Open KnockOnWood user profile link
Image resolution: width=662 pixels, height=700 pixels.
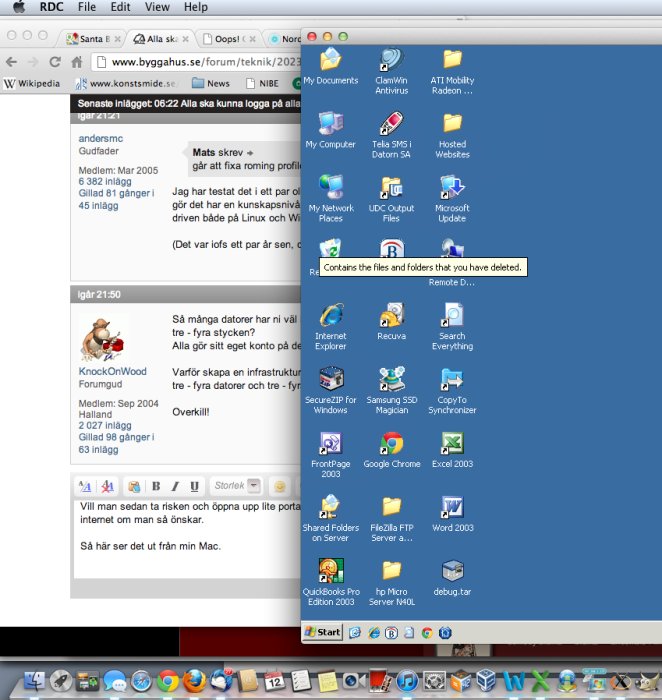112,371
